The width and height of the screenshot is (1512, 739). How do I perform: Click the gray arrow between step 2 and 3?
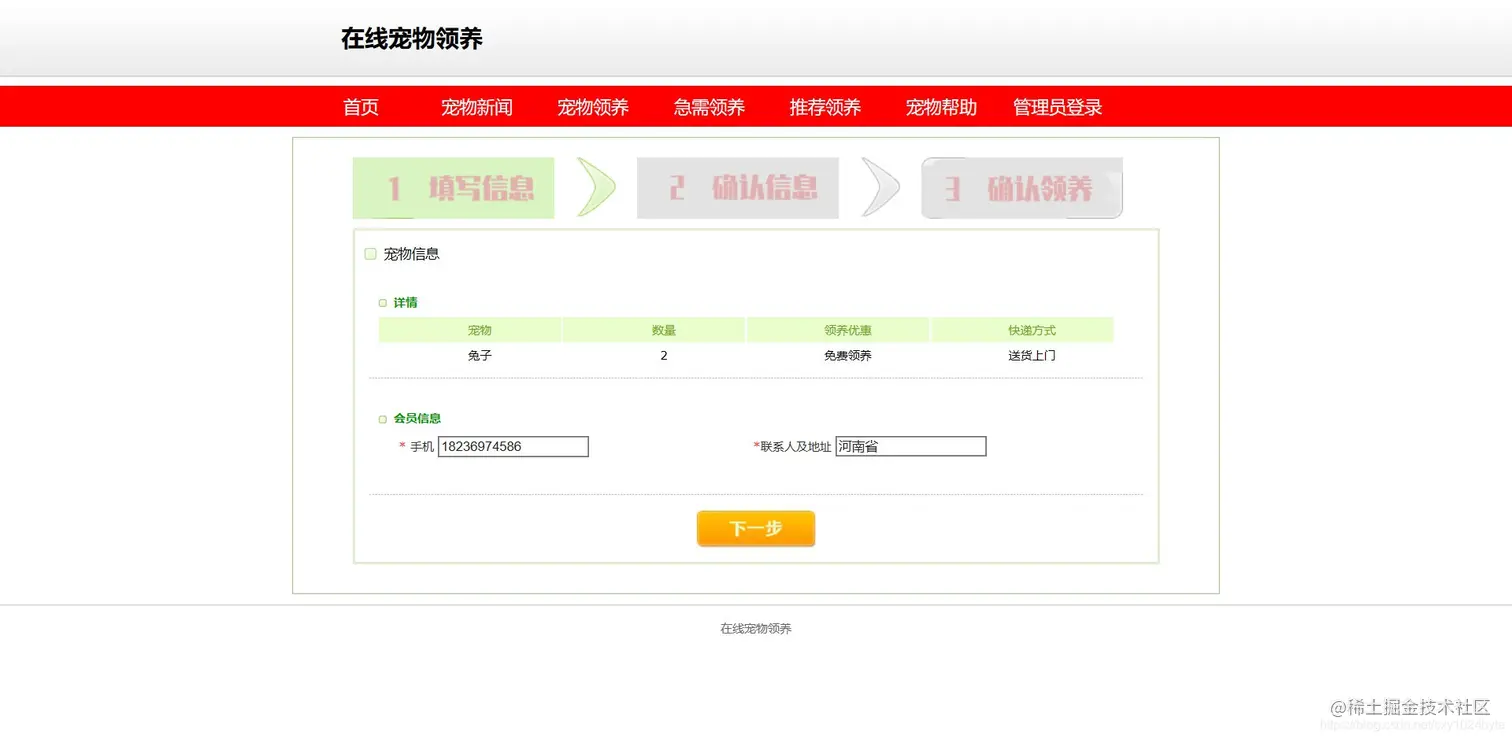pyautogui.click(x=879, y=188)
